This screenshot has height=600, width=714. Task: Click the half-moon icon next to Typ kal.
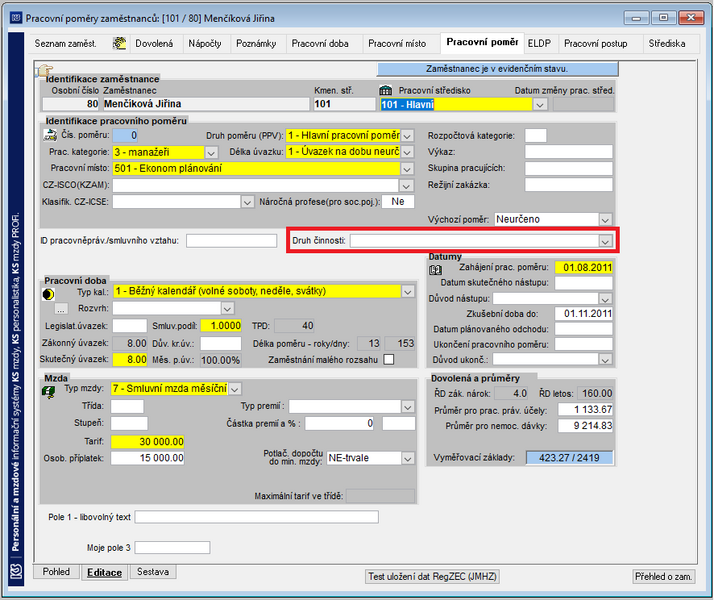click(48, 295)
